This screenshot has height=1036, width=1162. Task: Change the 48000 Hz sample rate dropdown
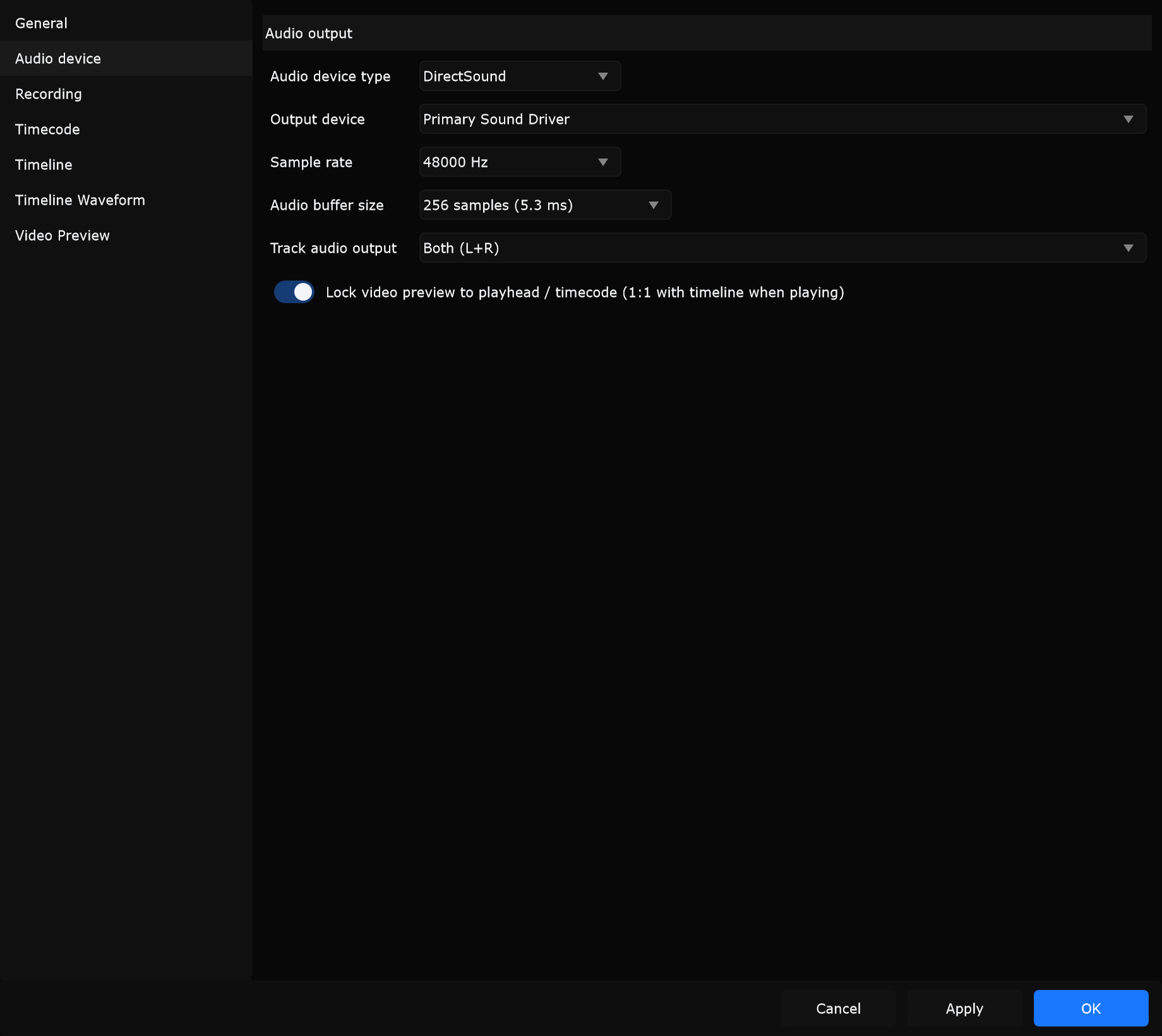[520, 162]
